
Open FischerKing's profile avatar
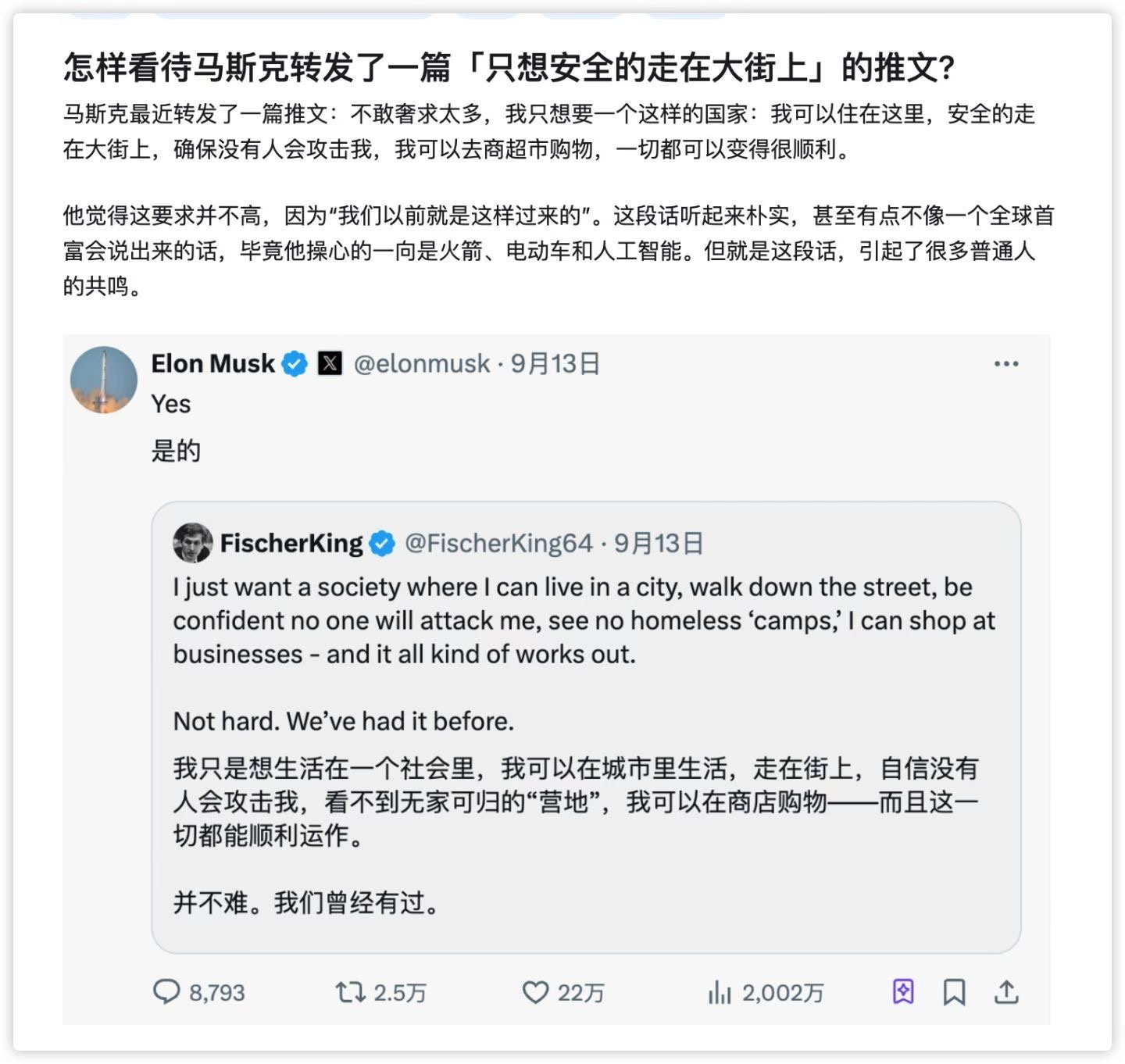[x=192, y=543]
